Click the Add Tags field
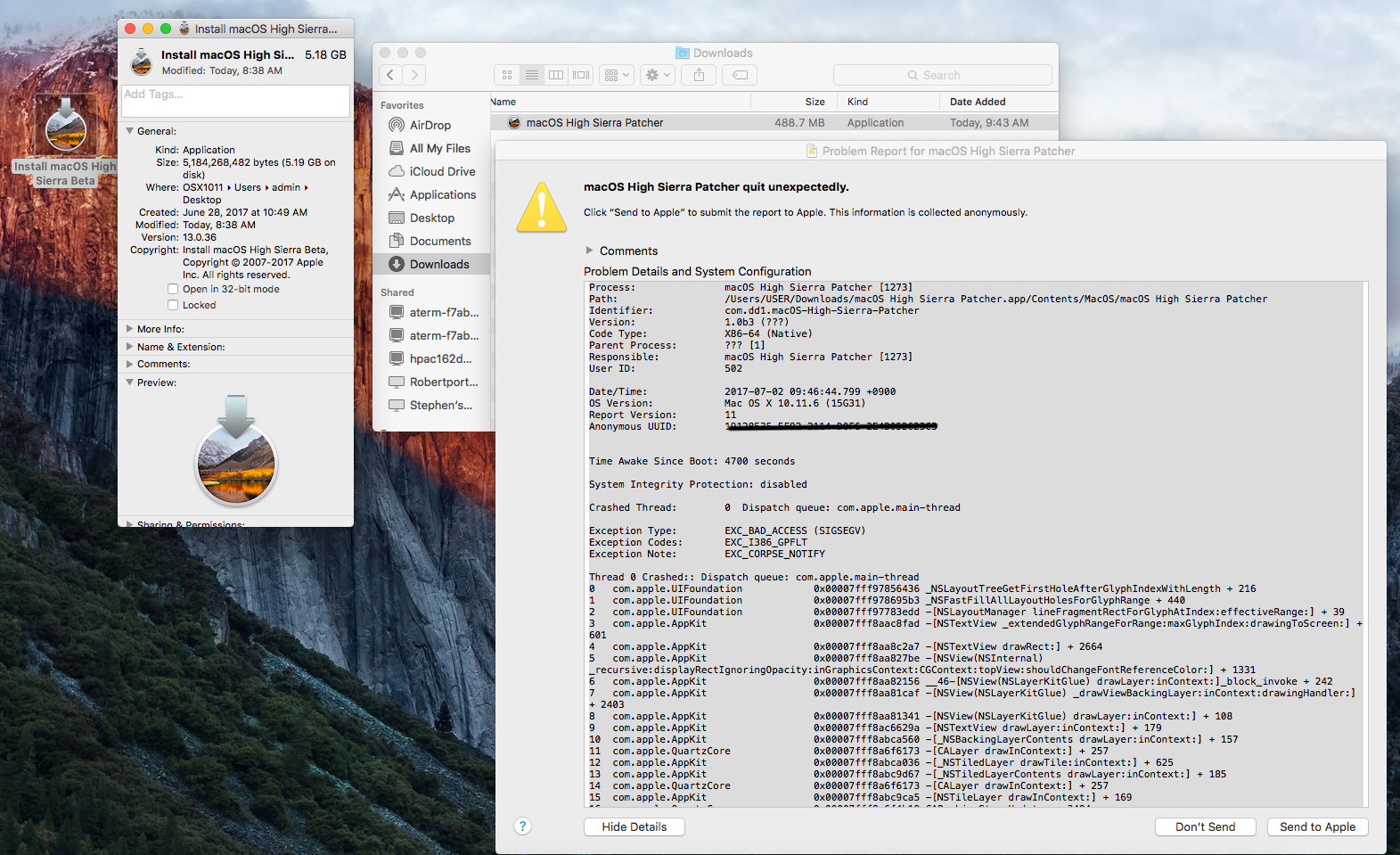This screenshot has width=1400, height=855. pos(235,101)
